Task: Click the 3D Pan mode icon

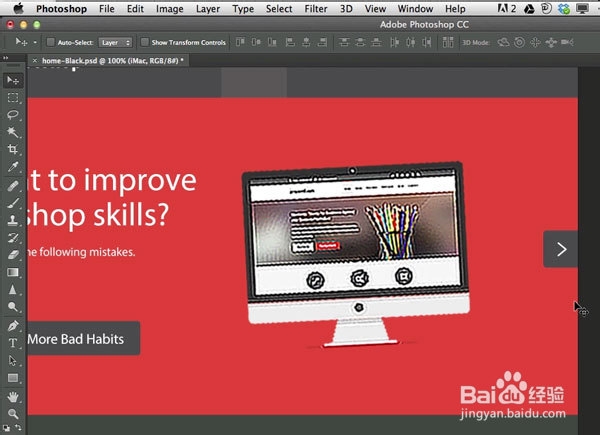Action: (535, 42)
